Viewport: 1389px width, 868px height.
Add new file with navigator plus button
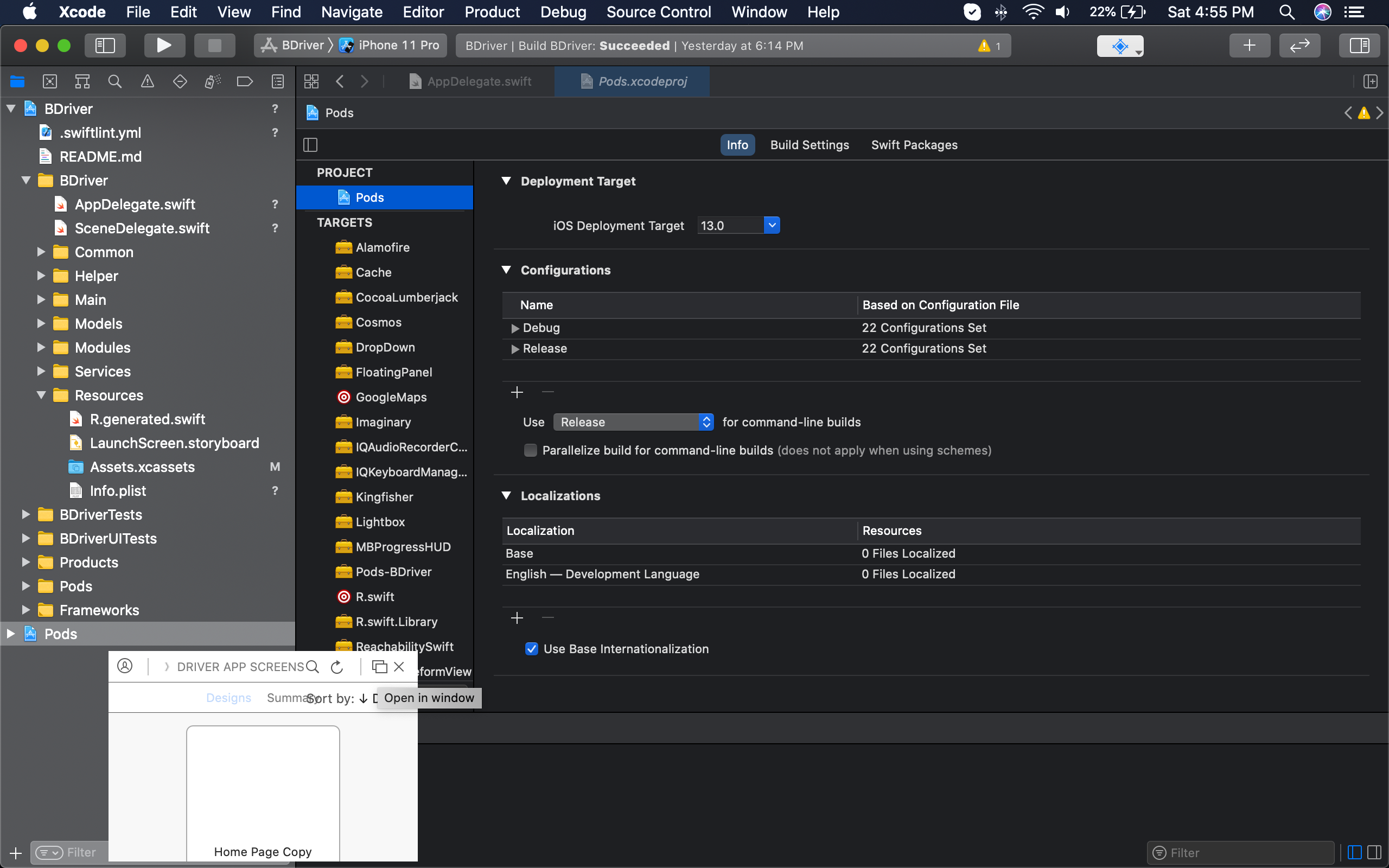click(x=16, y=852)
